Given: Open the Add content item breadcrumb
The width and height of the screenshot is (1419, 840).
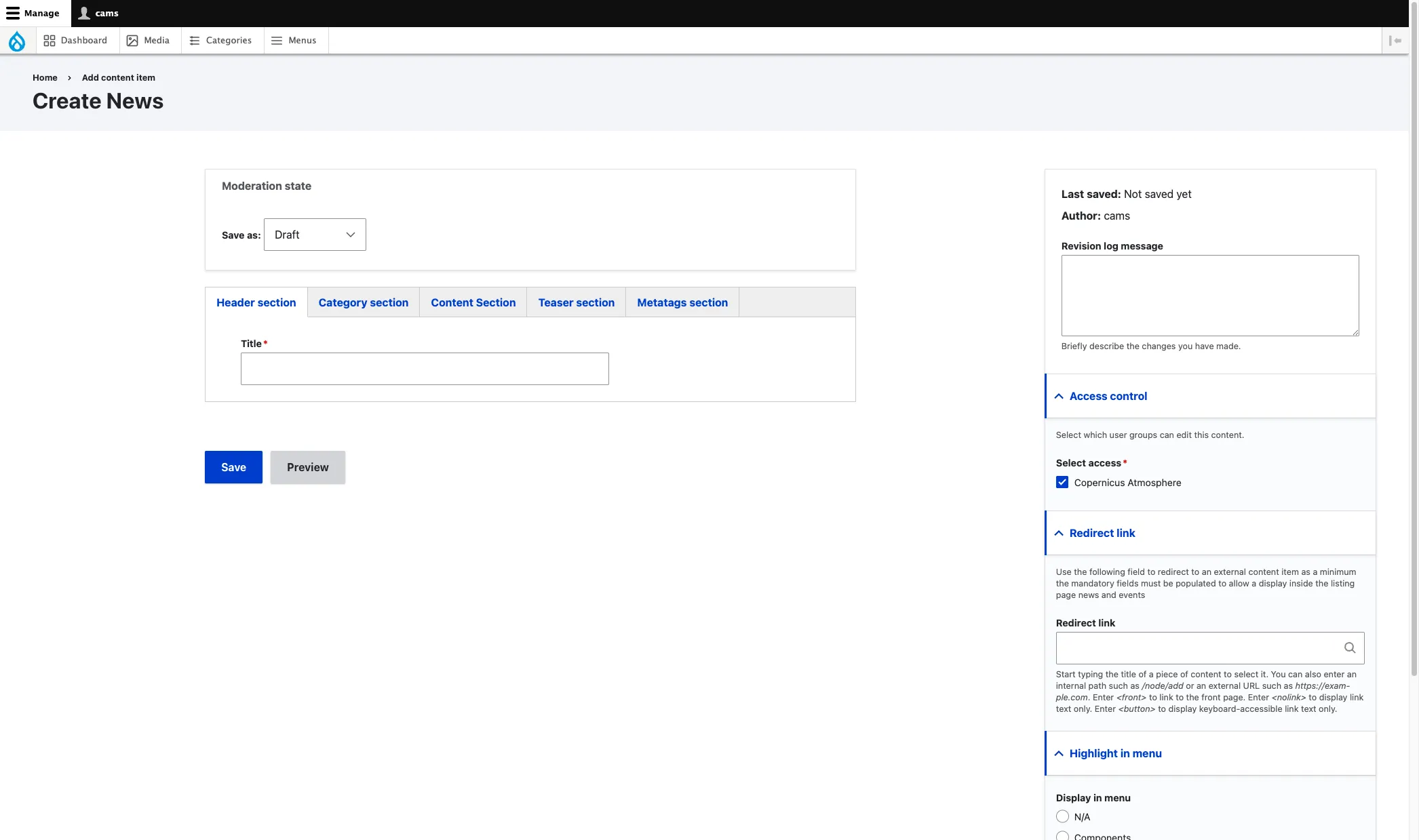Looking at the screenshot, I should (119, 77).
